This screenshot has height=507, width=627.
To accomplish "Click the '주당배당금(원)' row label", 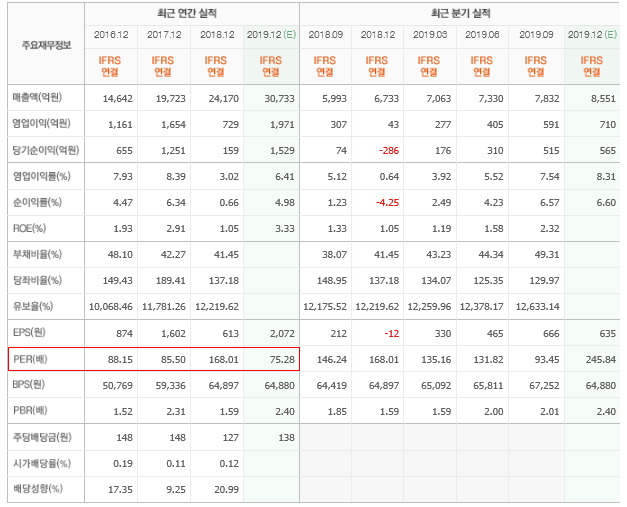I will pos(42,437).
